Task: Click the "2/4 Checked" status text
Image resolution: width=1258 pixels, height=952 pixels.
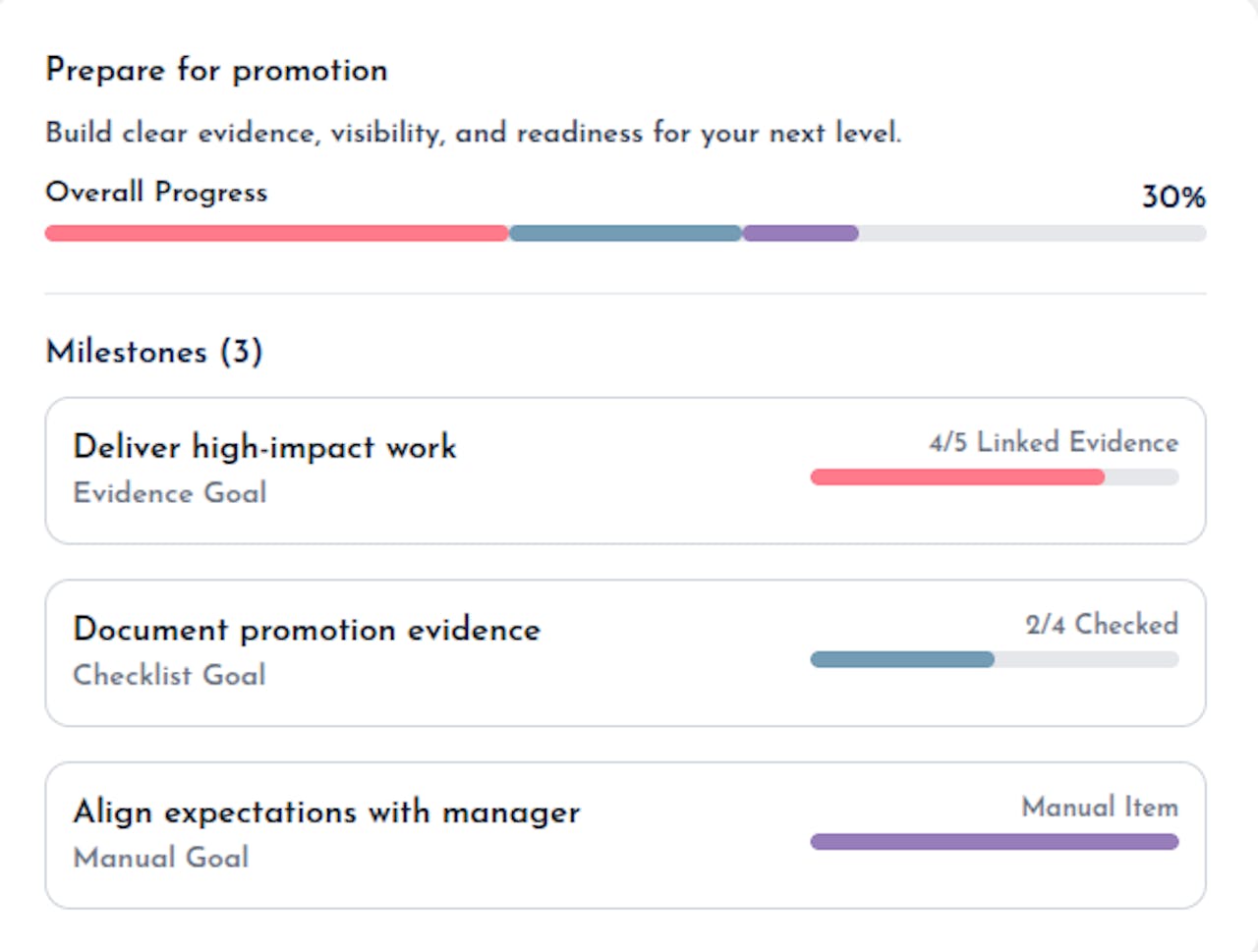Action: (1102, 625)
